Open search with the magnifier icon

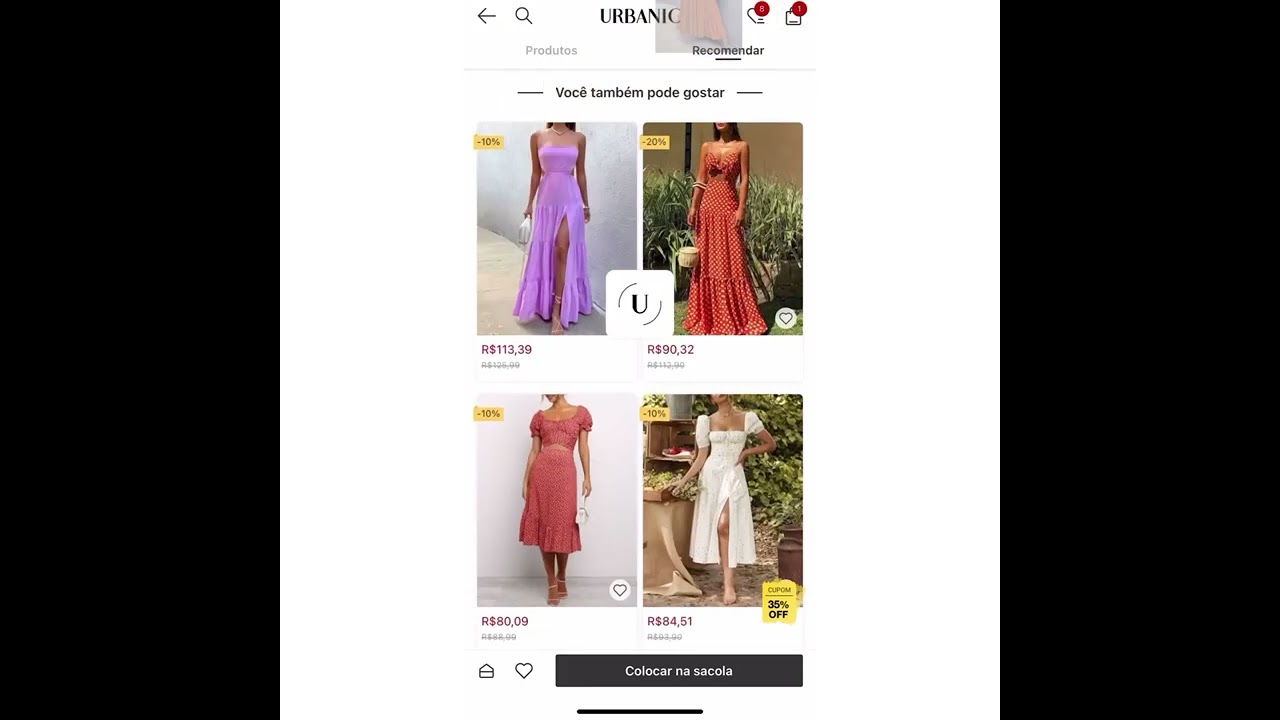pos(524,16)
